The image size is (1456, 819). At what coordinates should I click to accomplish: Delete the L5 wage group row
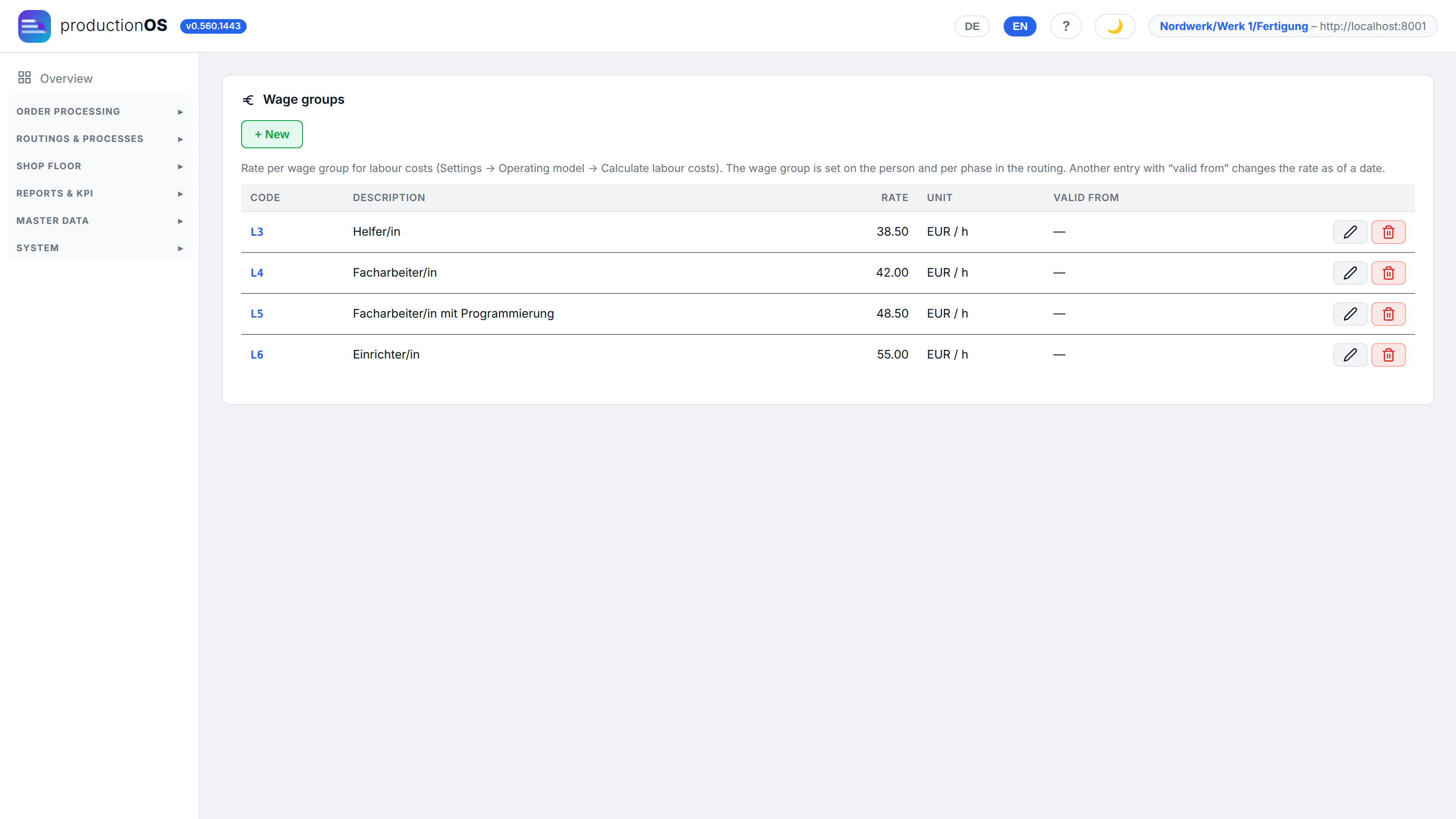(1388, 313)
